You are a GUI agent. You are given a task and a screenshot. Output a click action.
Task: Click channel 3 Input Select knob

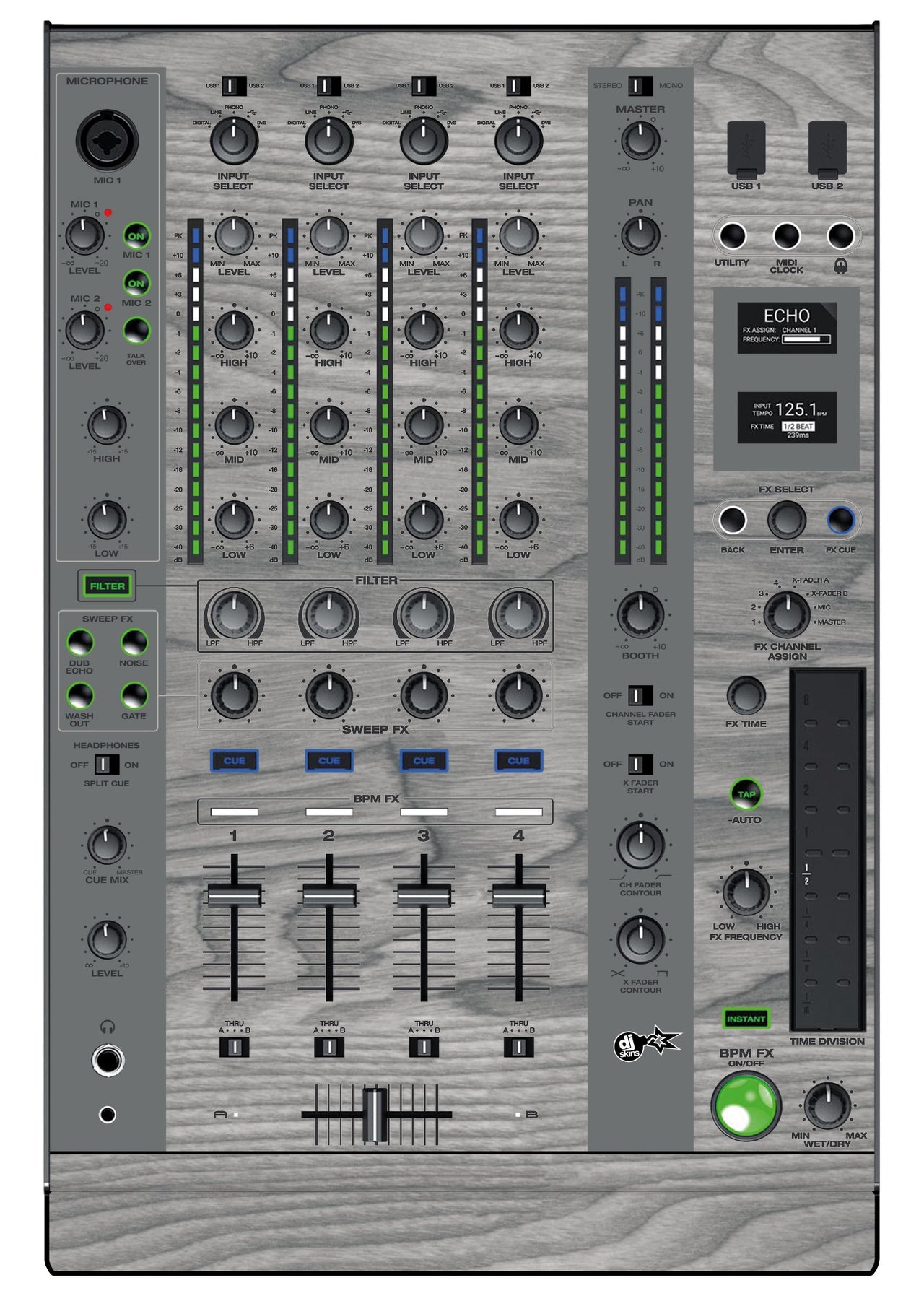coord(424,141)
